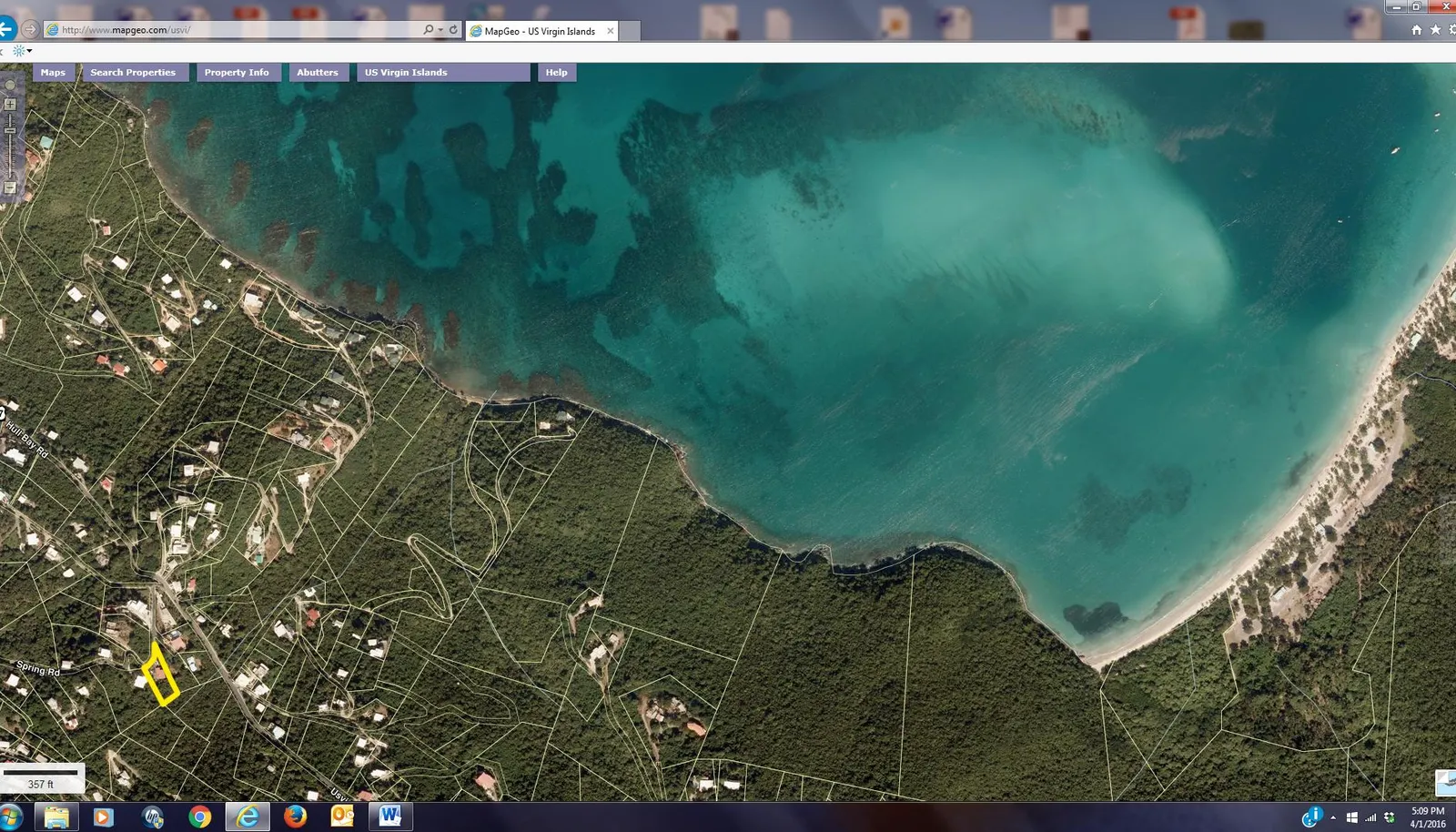Open the Search Properties menu

pos(133,73)
